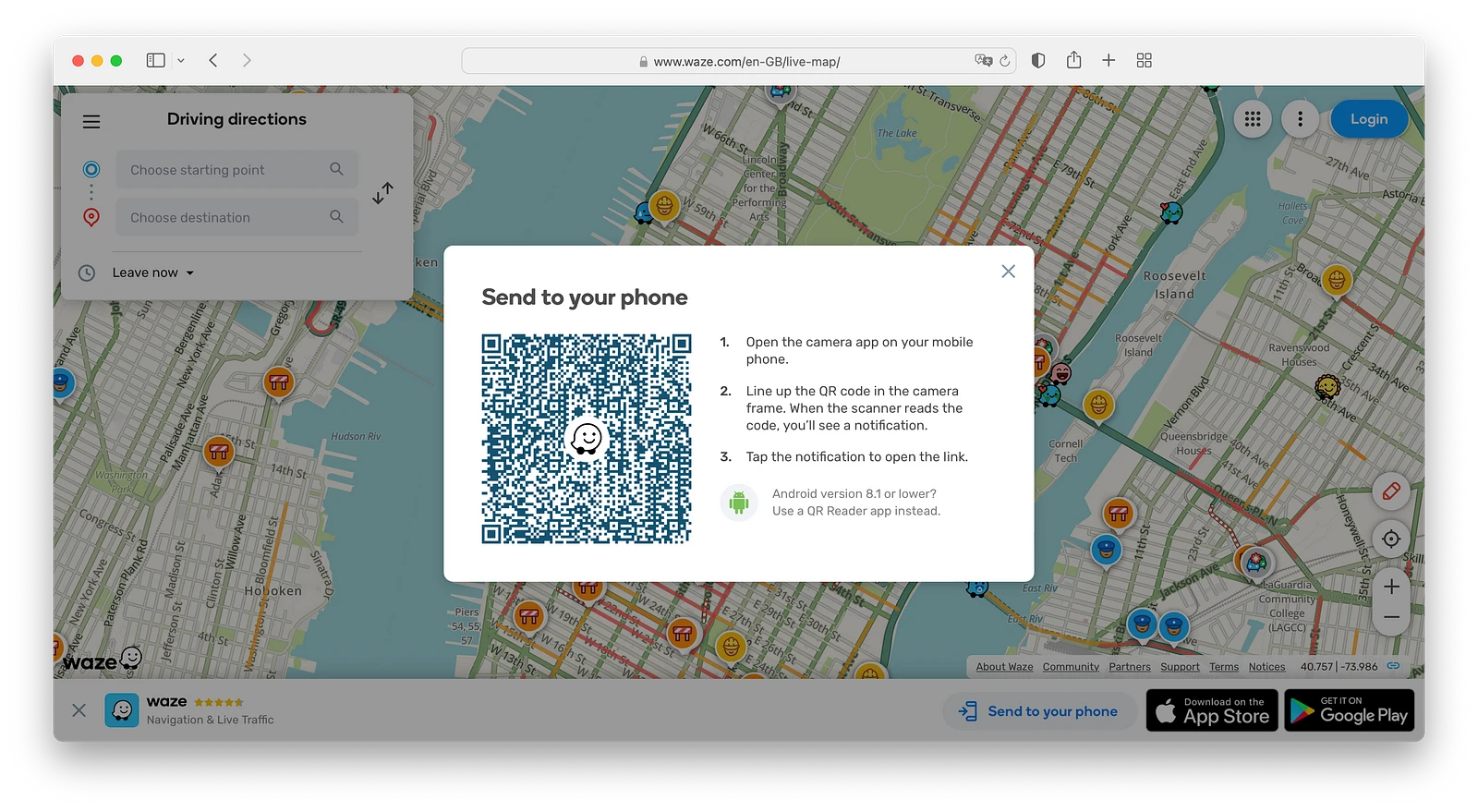Click the Android robot icon
1478x812 pixels.
tap(738, 503)
